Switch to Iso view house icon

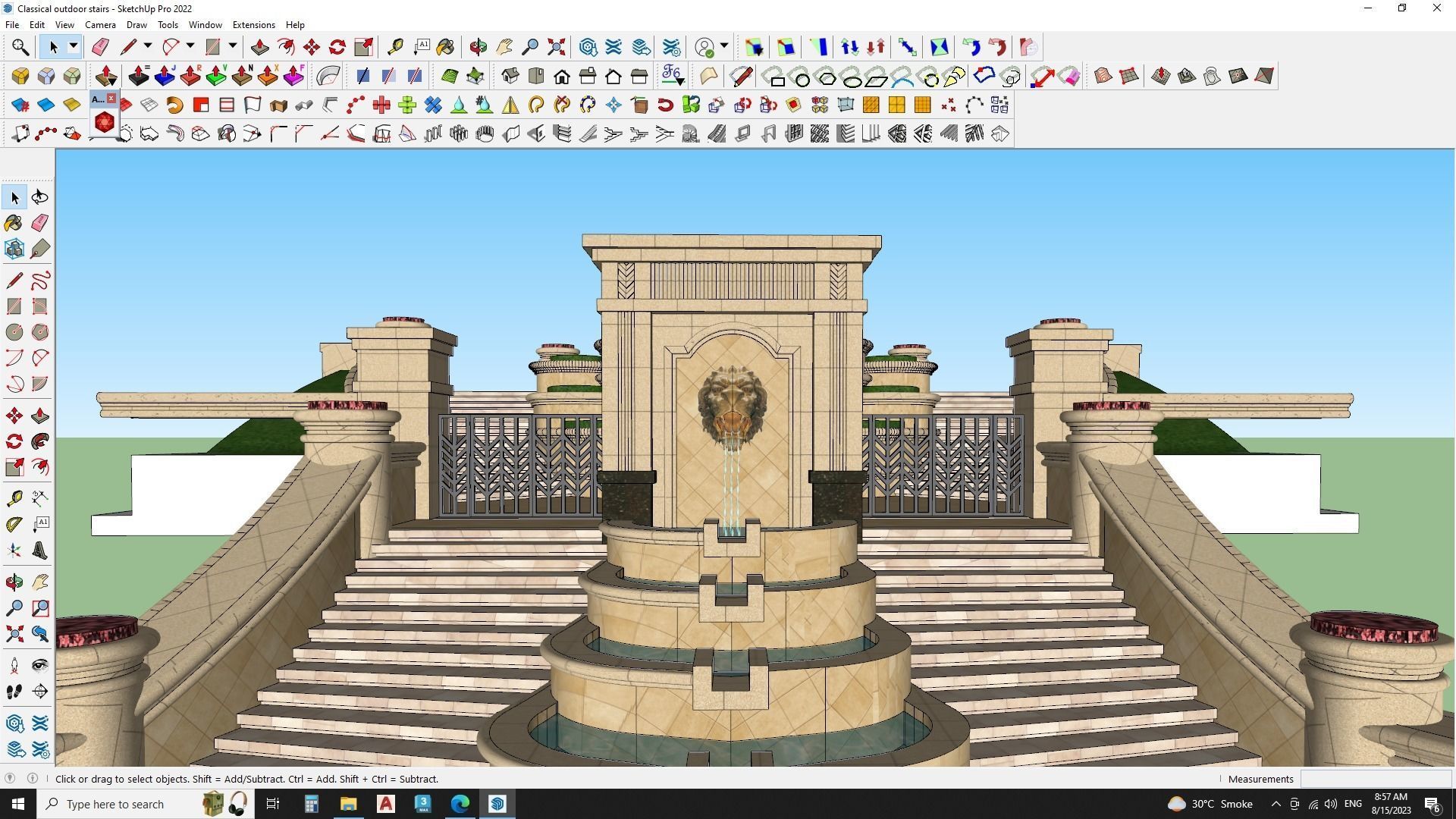[x=510, y=76]
